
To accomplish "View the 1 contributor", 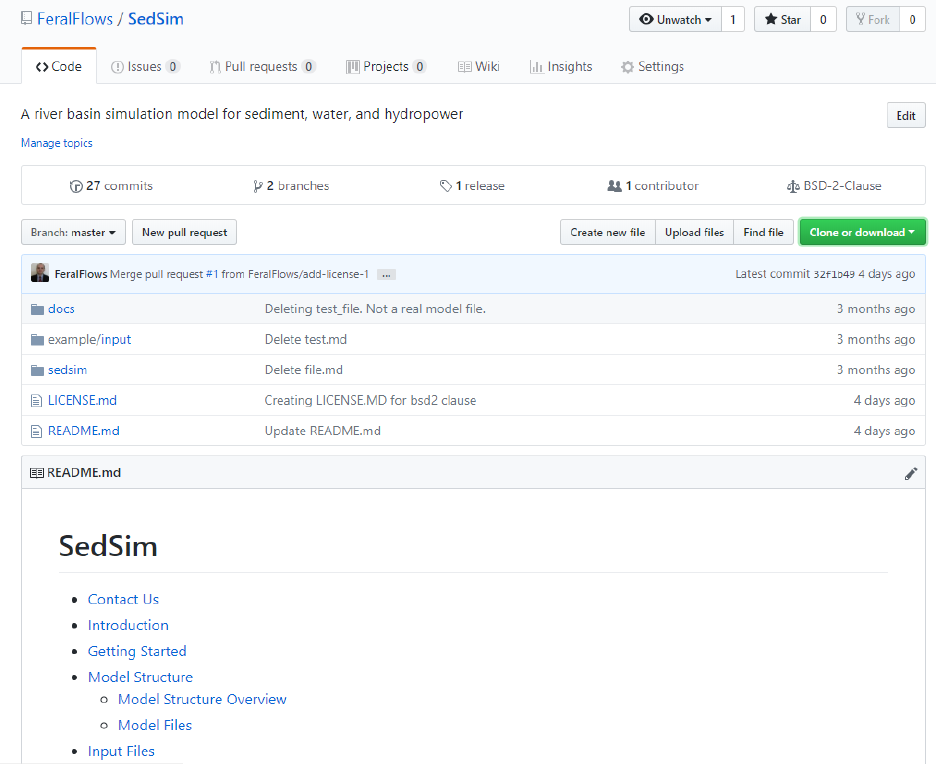I will click(652, 186).
